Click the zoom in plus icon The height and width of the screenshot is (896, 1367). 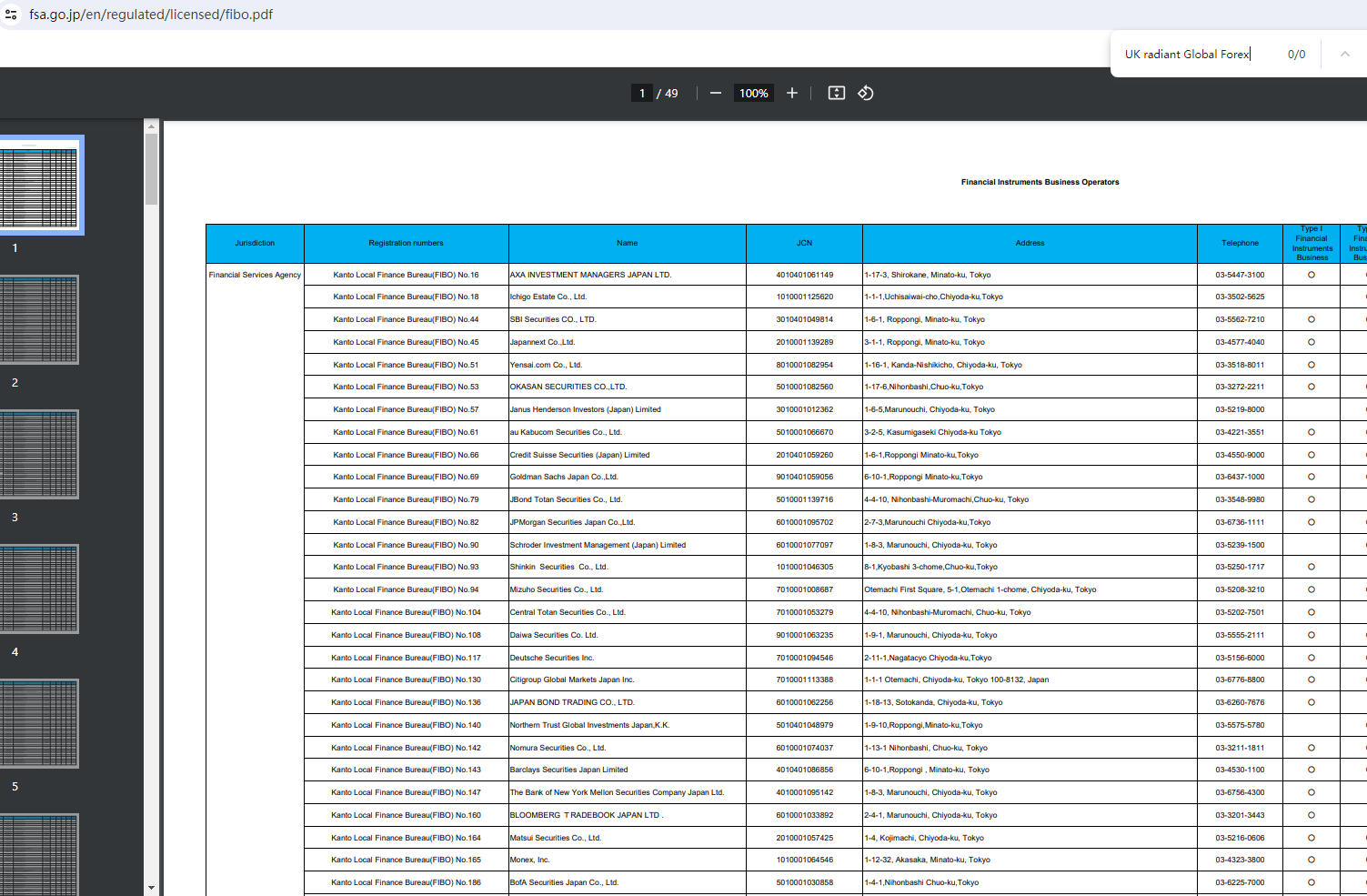[792, 93]
